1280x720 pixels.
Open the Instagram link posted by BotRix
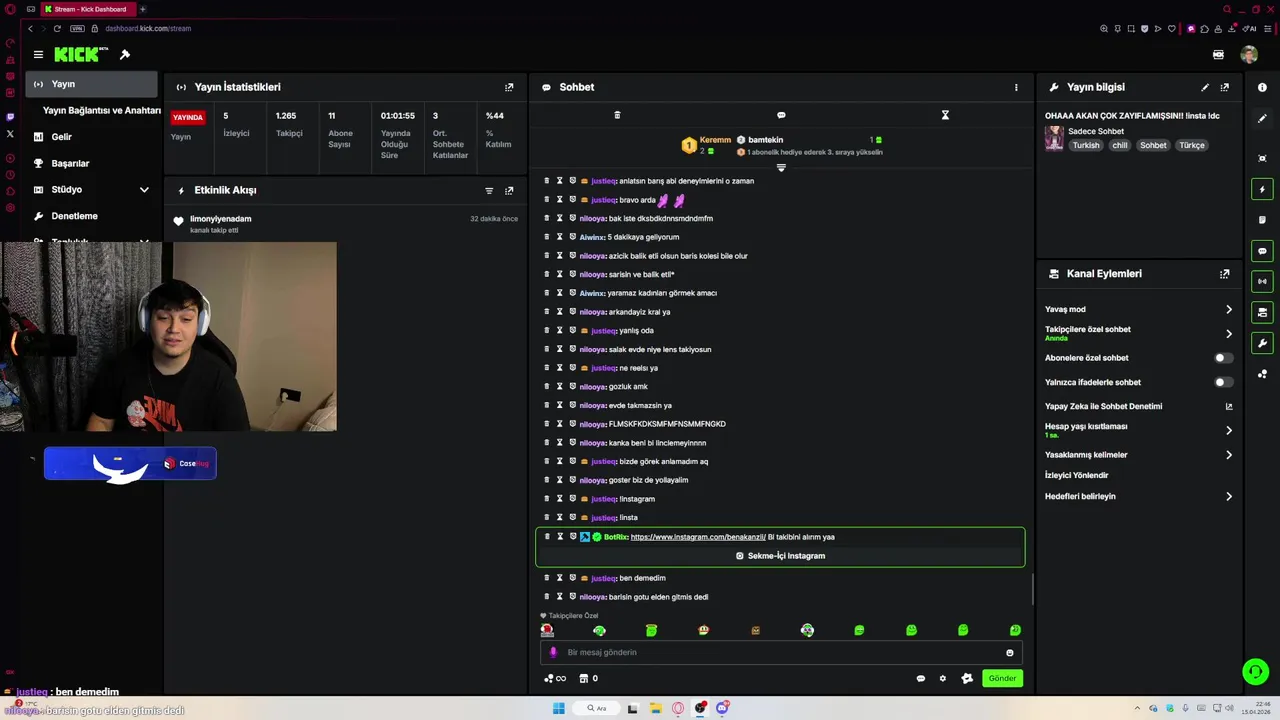697,537
